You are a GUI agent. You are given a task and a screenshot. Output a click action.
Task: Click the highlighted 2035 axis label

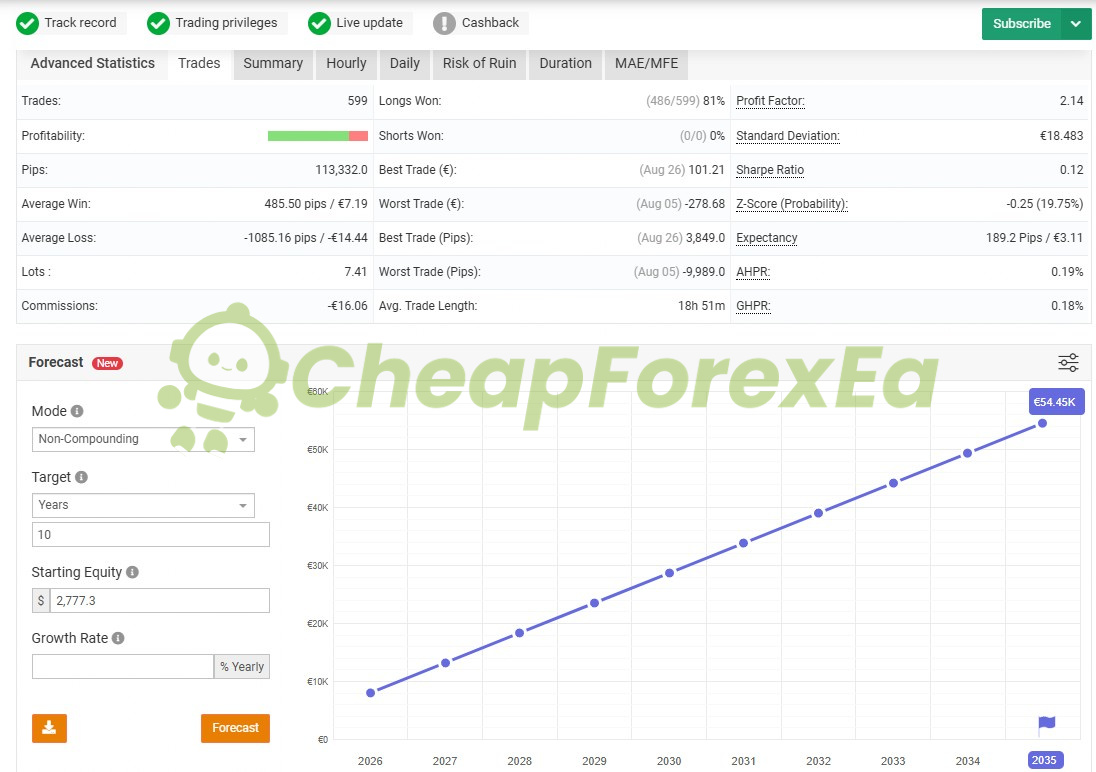point(1045,760)
